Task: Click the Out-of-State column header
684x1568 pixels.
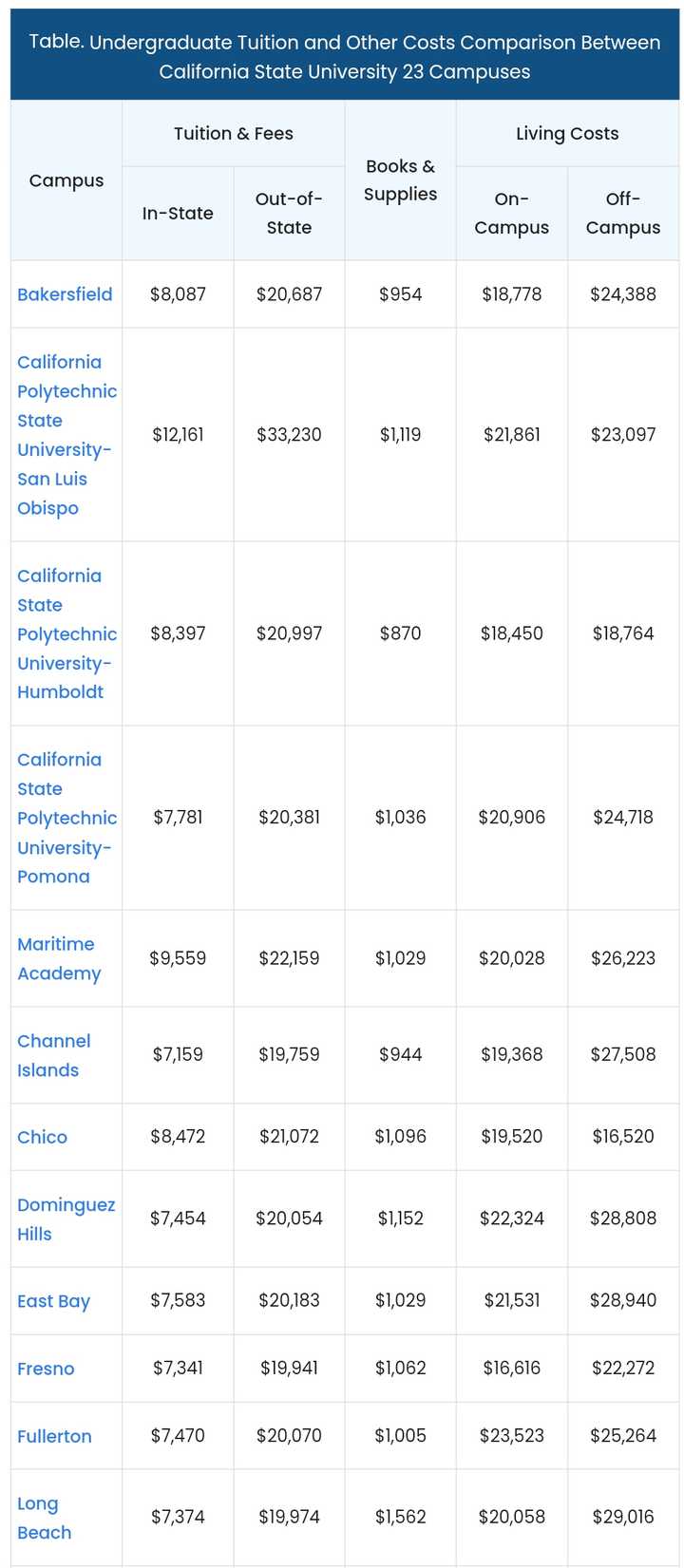Action: [290, 214]
